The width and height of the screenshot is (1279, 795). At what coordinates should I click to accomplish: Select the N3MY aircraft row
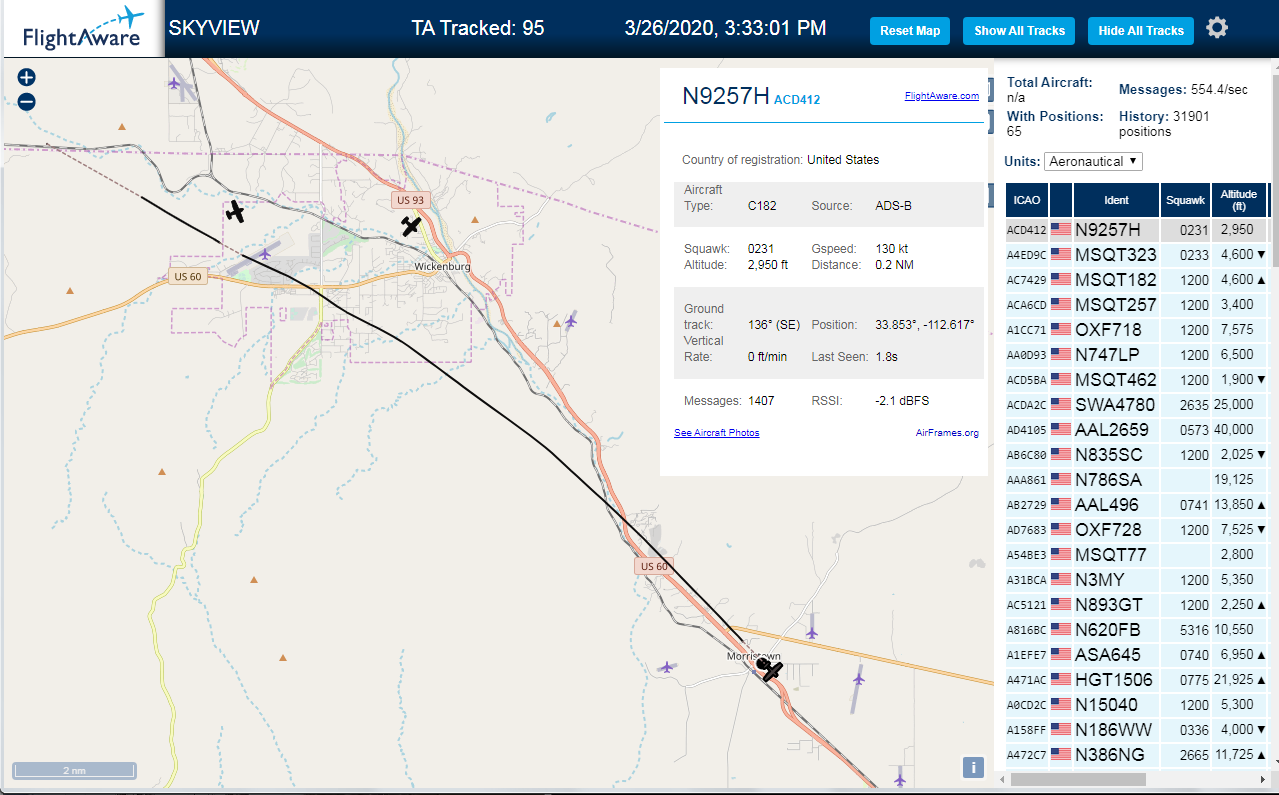click(1136, 580)
